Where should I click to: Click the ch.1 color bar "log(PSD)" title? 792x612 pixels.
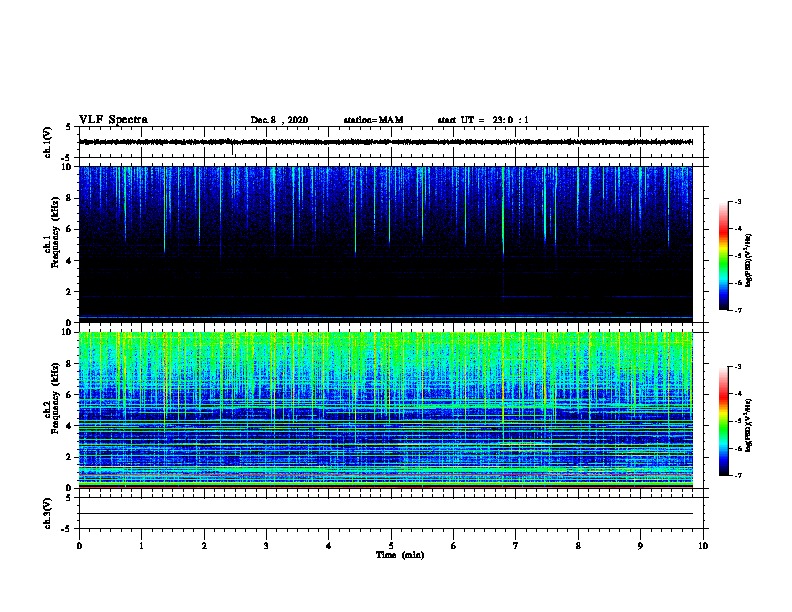tap(748, 260)
